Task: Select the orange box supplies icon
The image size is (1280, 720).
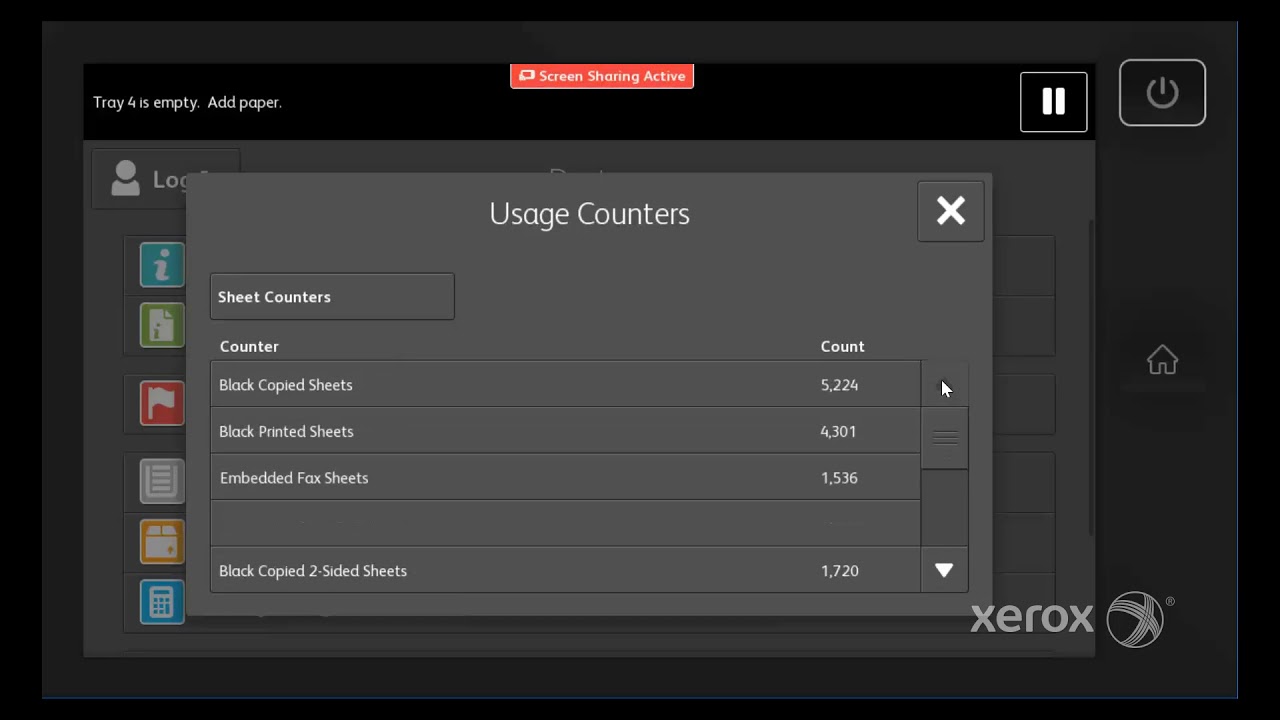Action: point(162,542)
